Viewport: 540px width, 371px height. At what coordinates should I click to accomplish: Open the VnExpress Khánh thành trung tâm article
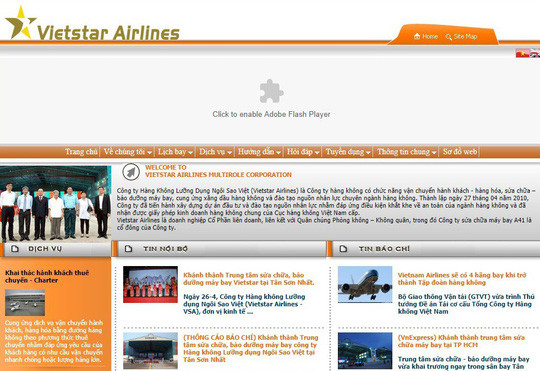click(x=461, y=341)
